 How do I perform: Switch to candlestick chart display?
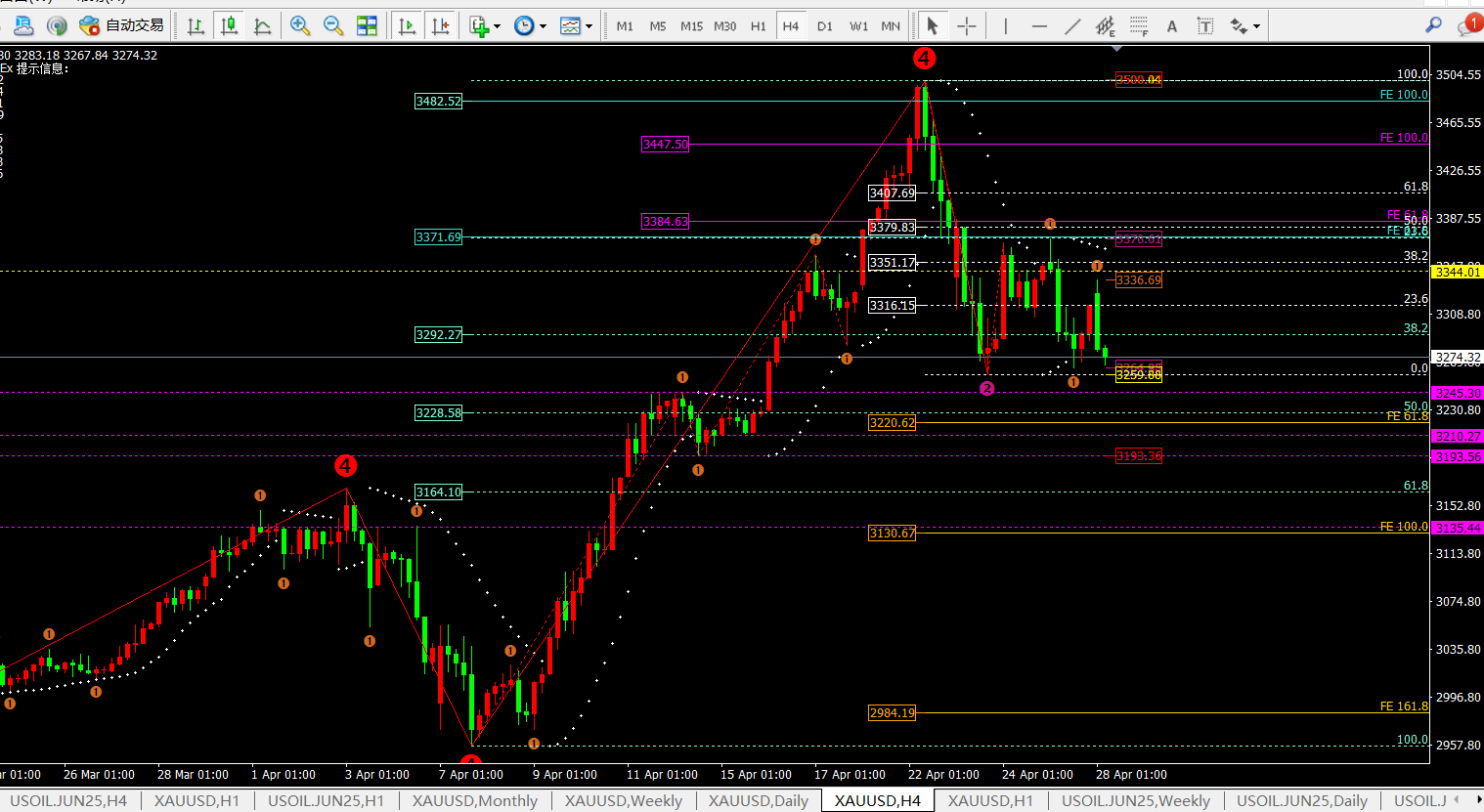[x=230, y=26]
